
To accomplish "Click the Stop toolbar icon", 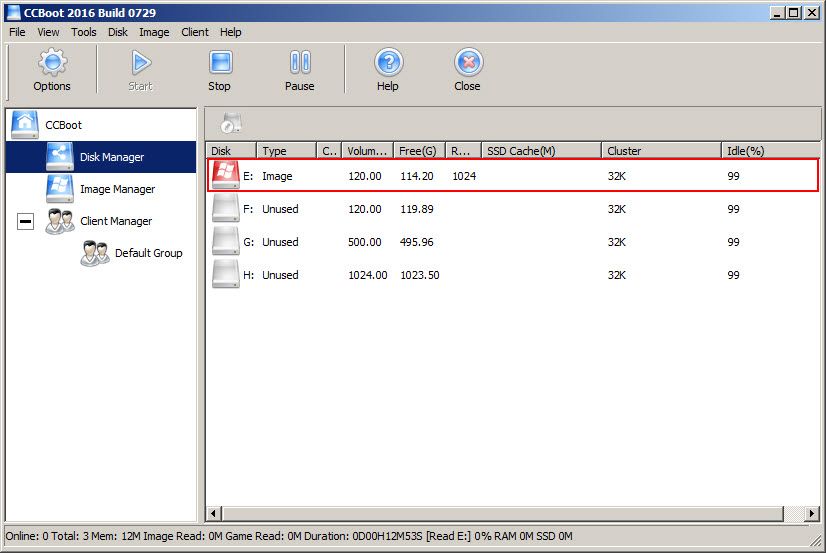I will click(220, 62).
